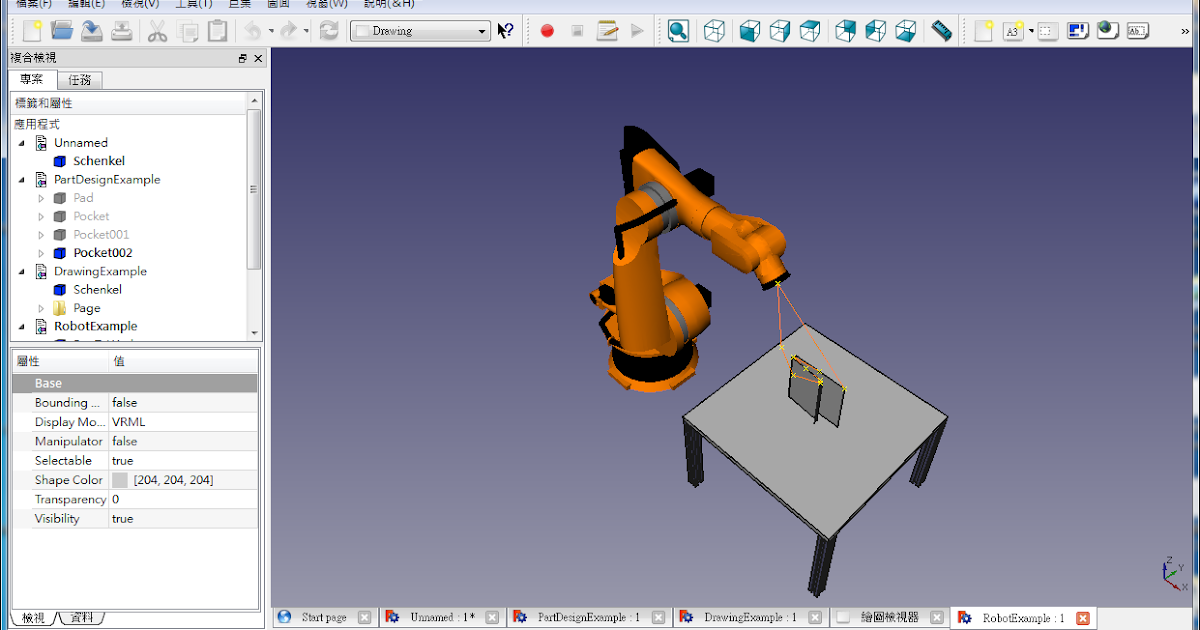
Task: Insert a view into the drawing
Action: pyautogui.click(x=1046, y=30)
